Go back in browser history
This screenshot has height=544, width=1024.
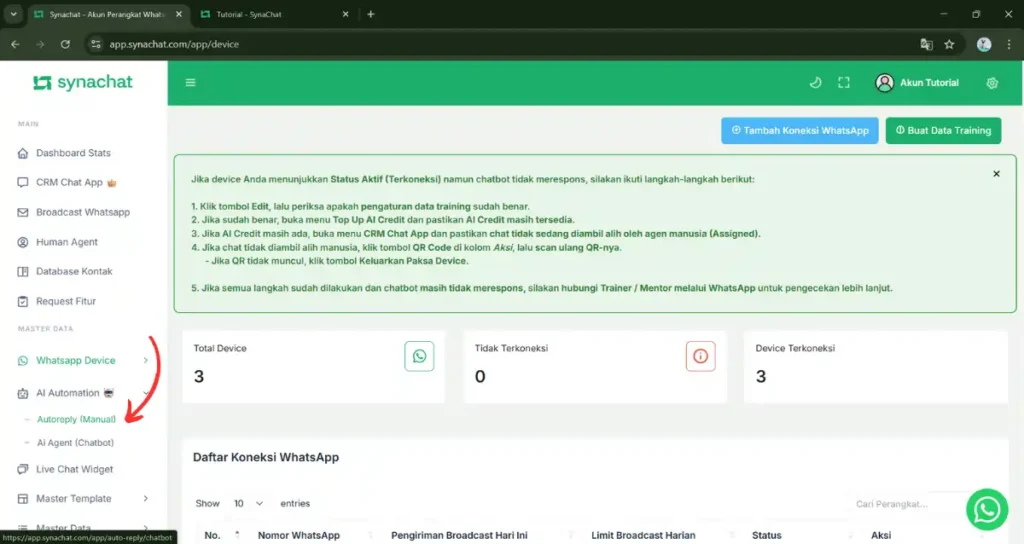point(15,44)
